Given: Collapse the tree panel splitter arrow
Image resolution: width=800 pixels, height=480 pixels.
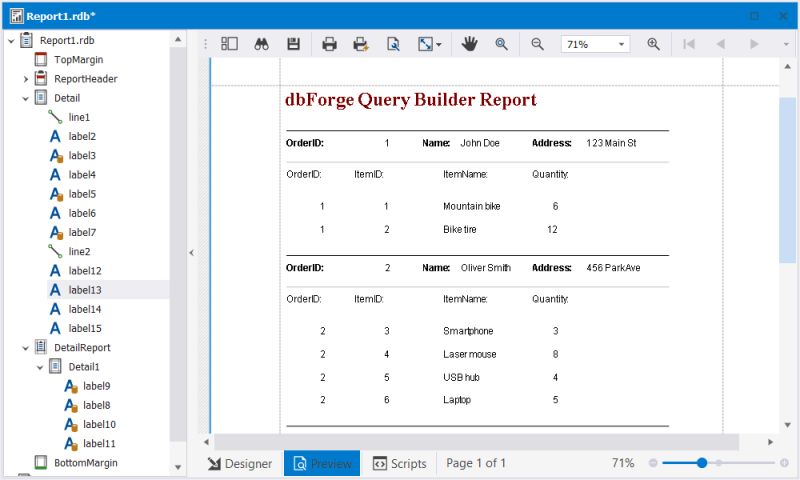Looking at the screenshot, I should [x=191, y=252].
